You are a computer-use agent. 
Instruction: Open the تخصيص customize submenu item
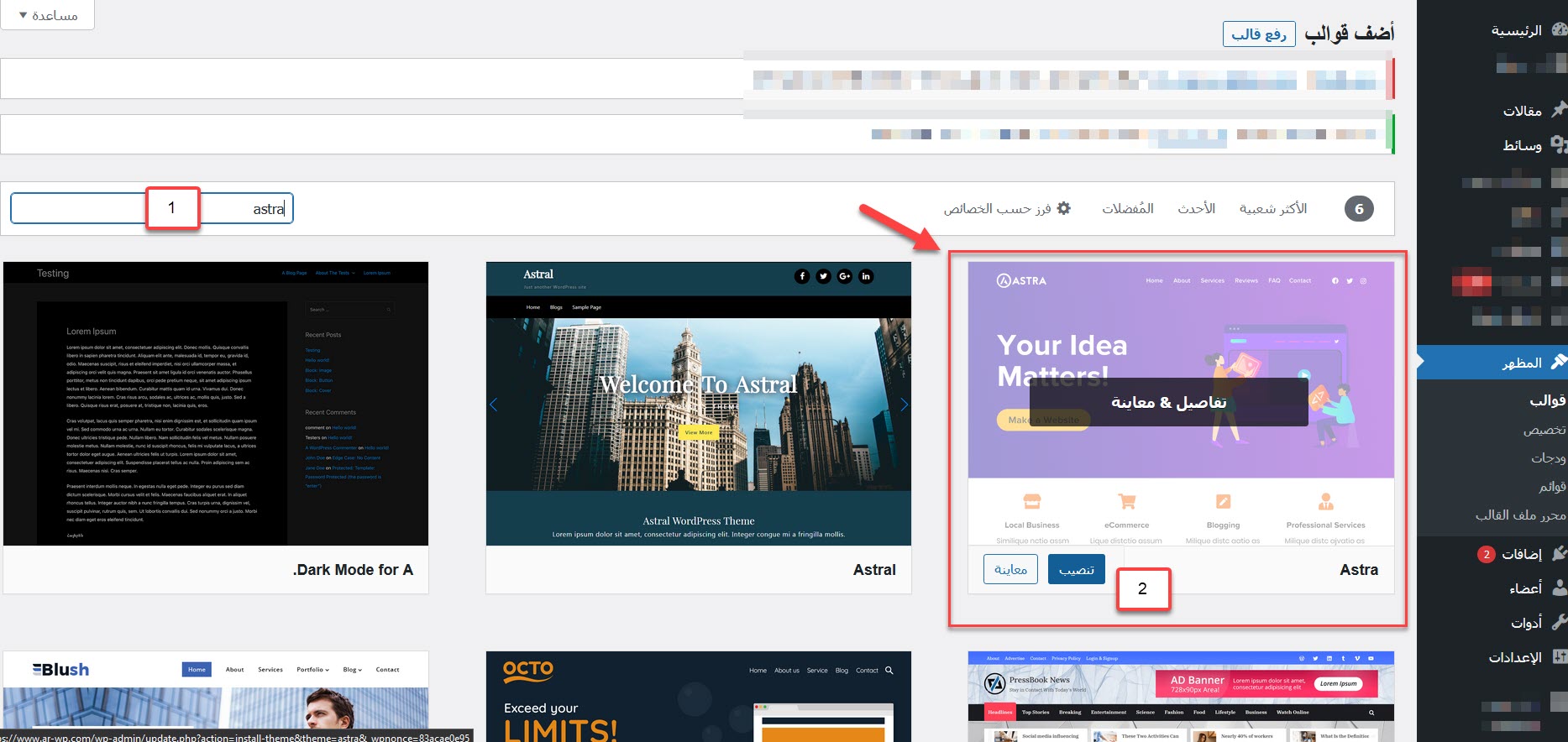[1544, 430]
